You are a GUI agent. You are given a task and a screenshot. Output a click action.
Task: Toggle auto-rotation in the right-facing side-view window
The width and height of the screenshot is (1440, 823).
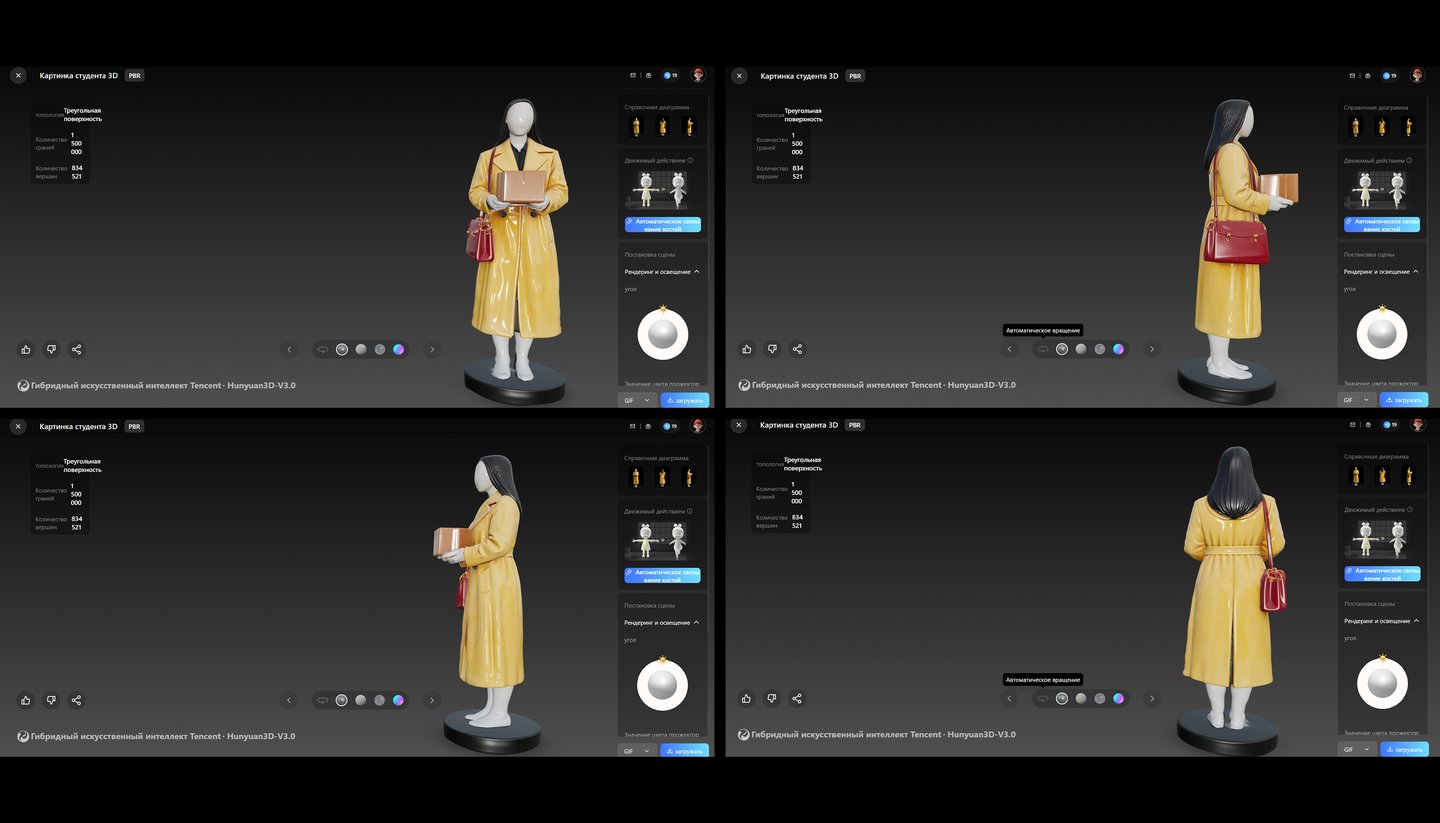[x=1043, y=349]
